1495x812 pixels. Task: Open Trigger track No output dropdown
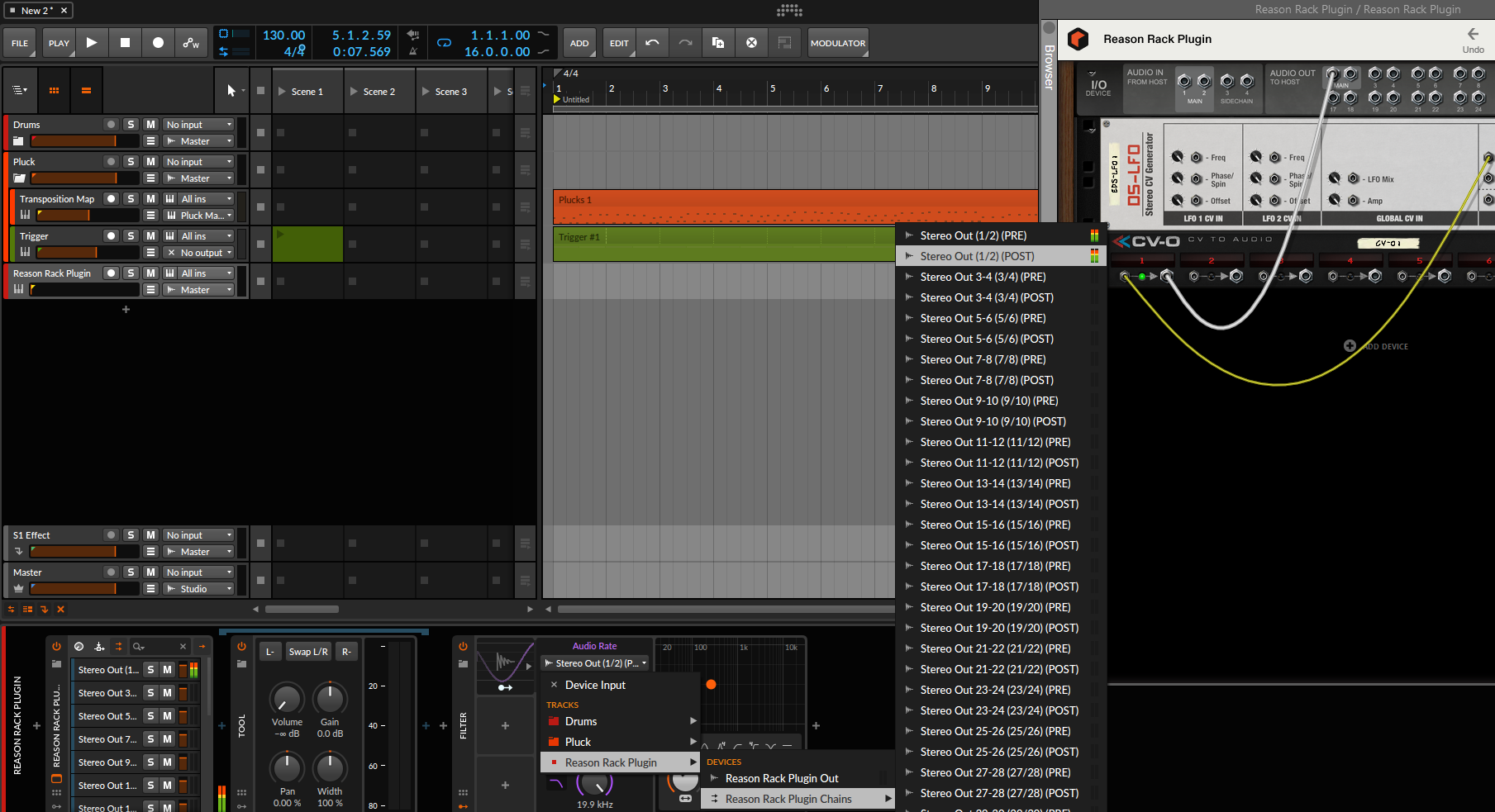[198, 253]
